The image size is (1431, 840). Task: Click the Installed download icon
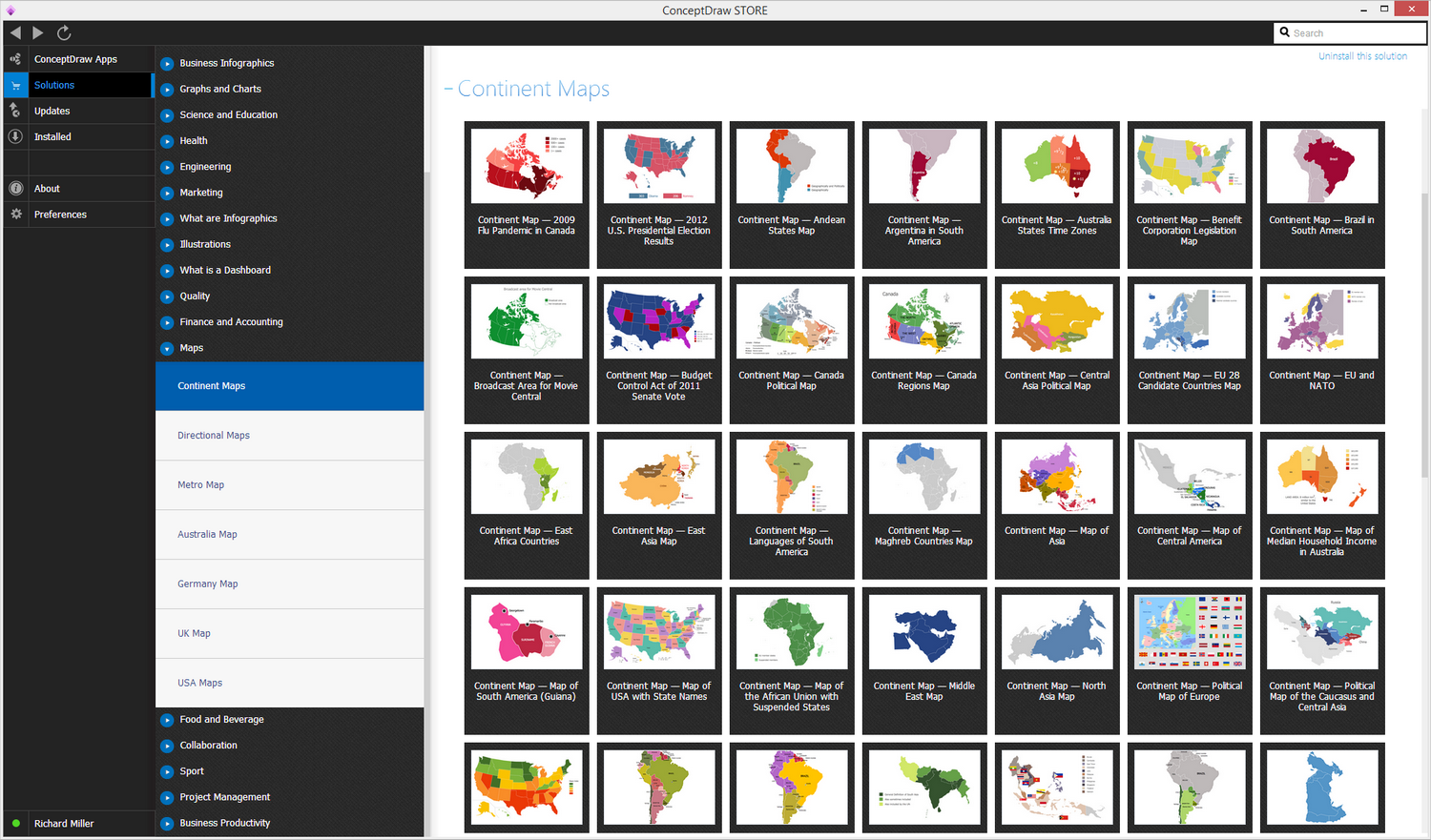click(x=15, y=136)
